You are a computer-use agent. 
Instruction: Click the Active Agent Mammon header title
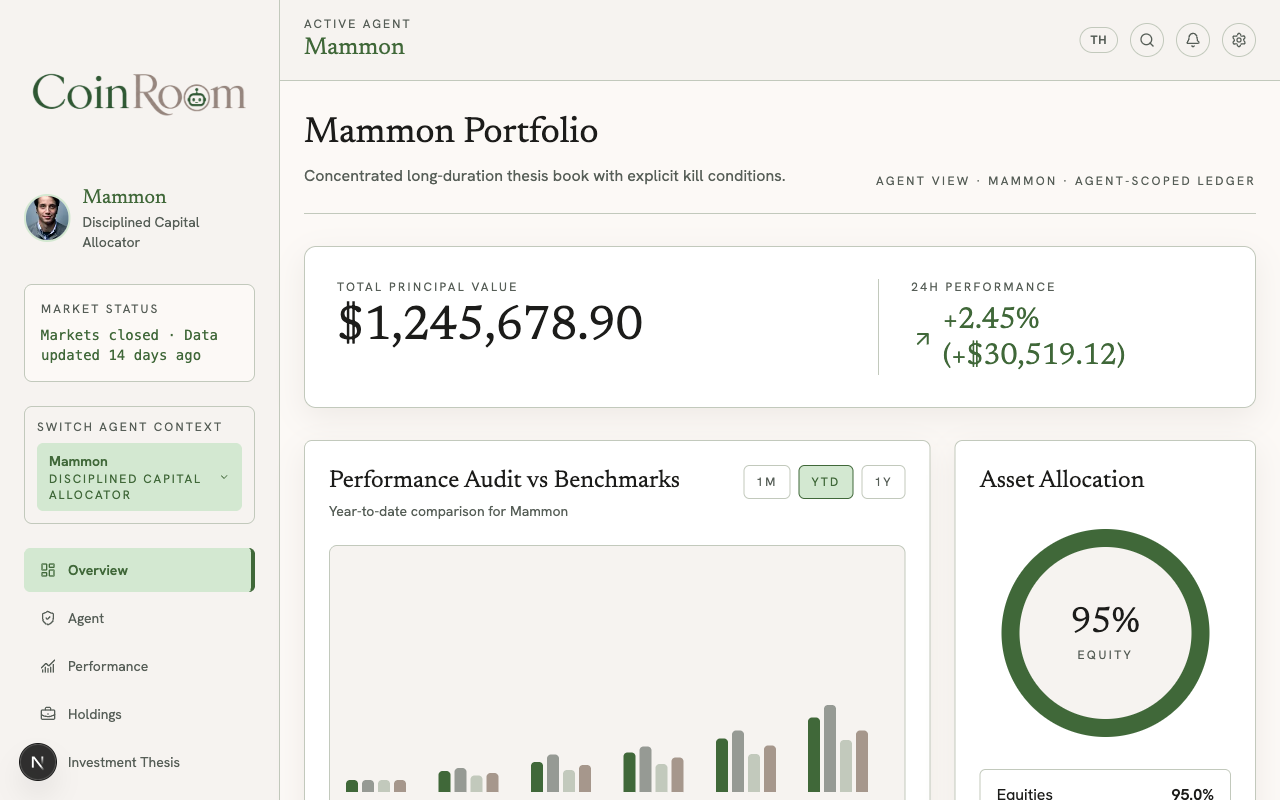pos(354,47)
